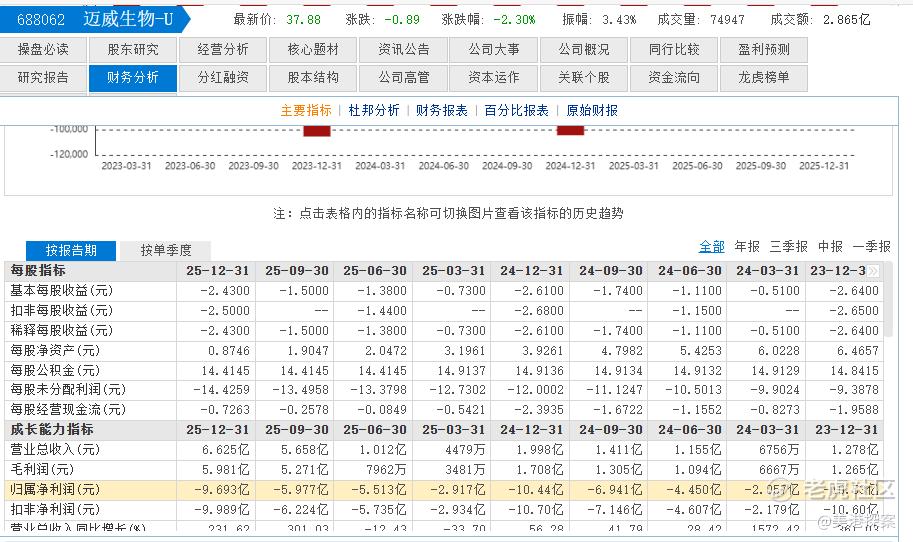Select 每股公积金(元) indicator row
This screenshot has height=542, width=913.
click(444, 370)
